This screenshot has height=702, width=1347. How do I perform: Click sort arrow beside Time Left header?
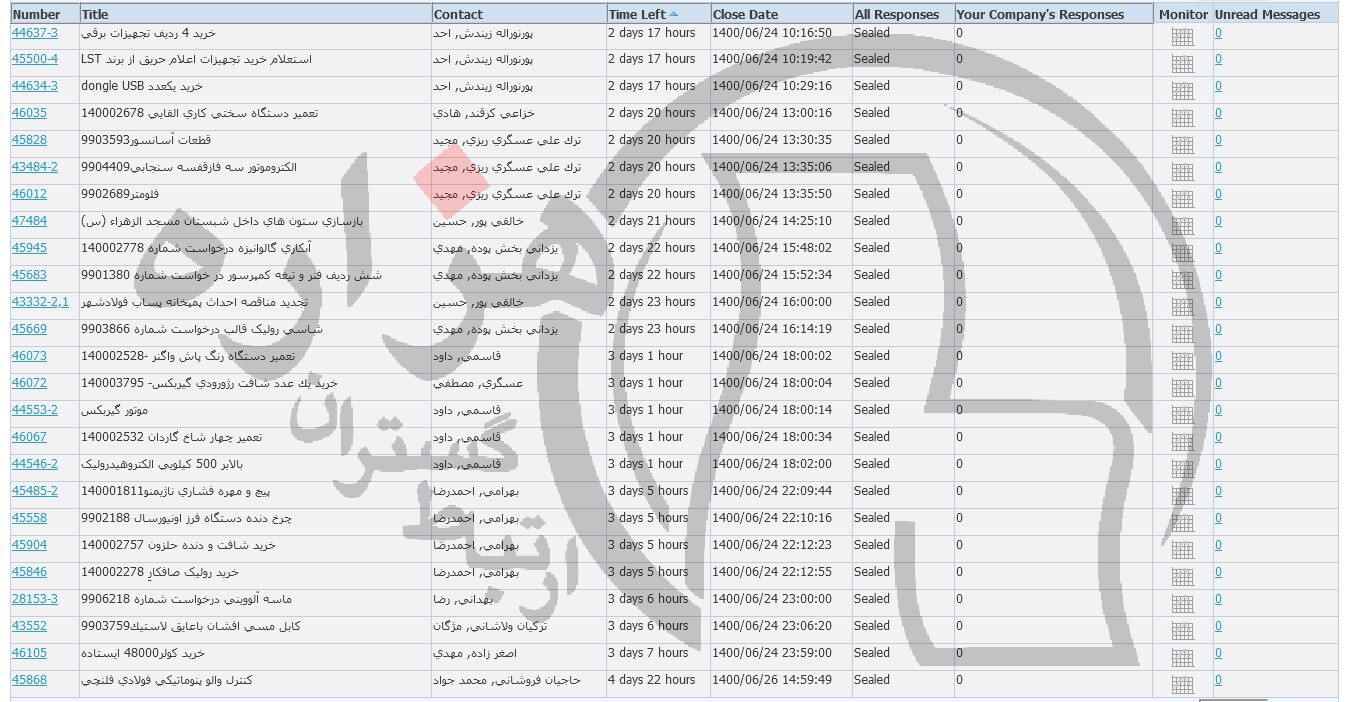[x=673, y=14]
